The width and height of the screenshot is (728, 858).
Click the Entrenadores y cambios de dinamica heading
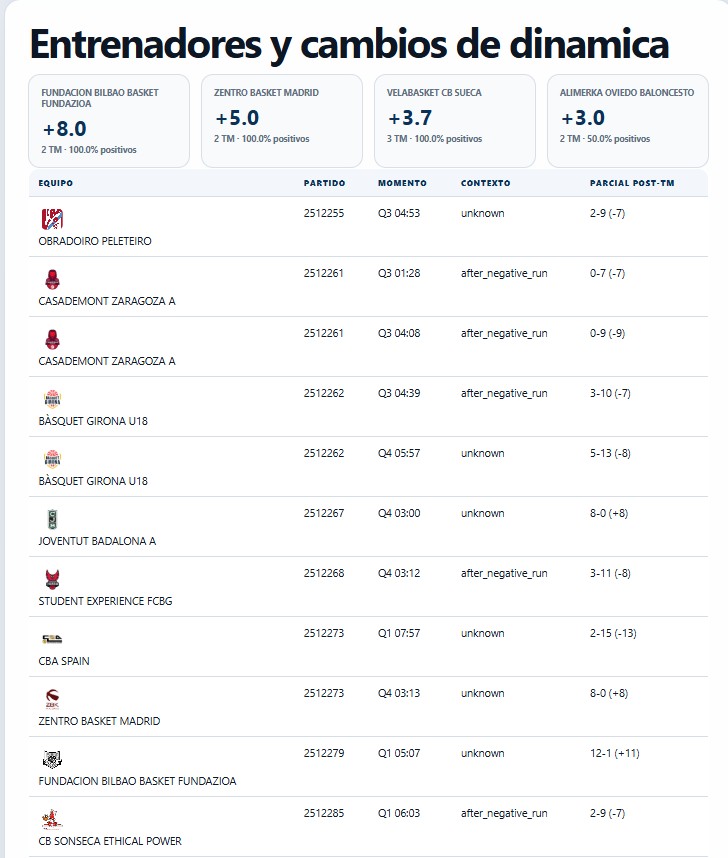(349, 45)
